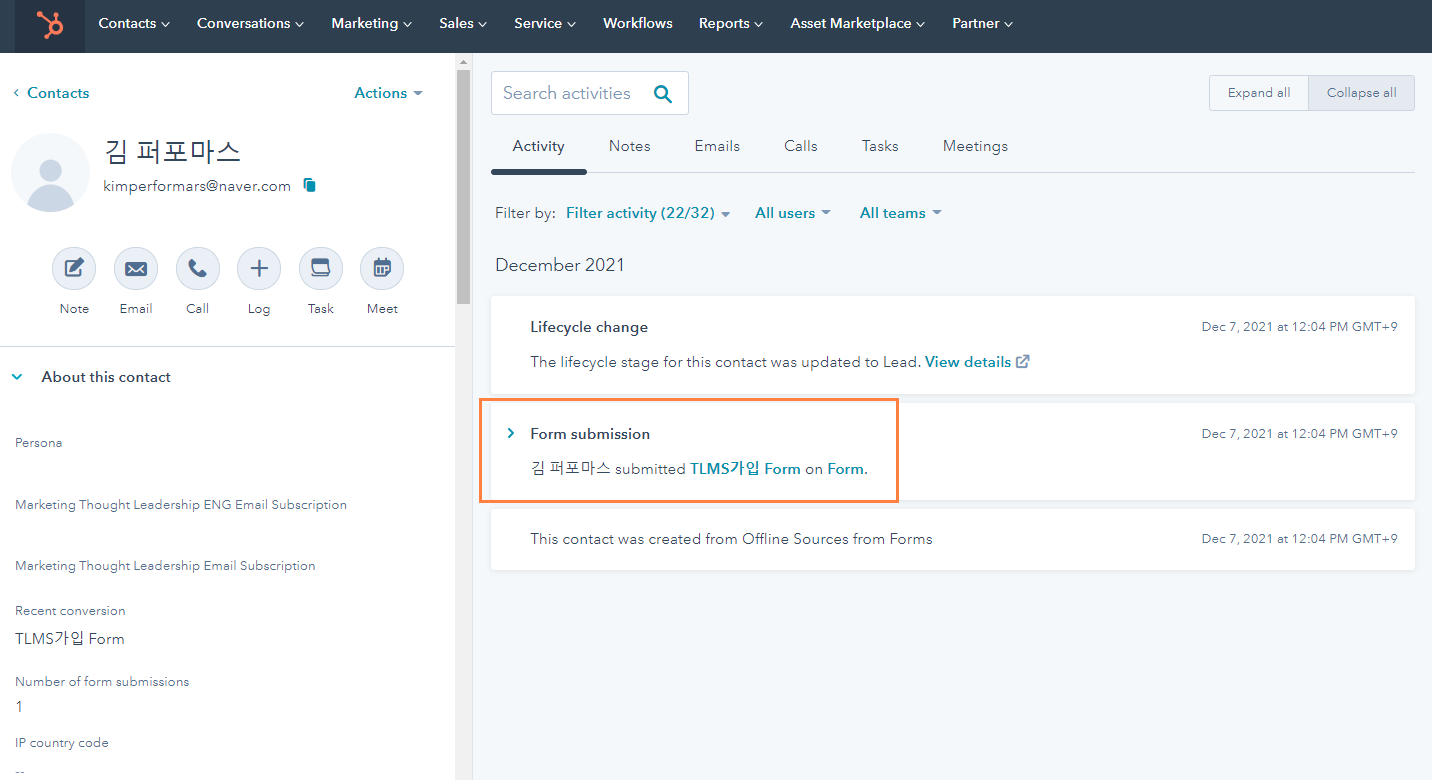Image resolution: width=1432 pixels, height=780 pixels.
Task: Open the All users filter dropdown
Action: point(793,213)
